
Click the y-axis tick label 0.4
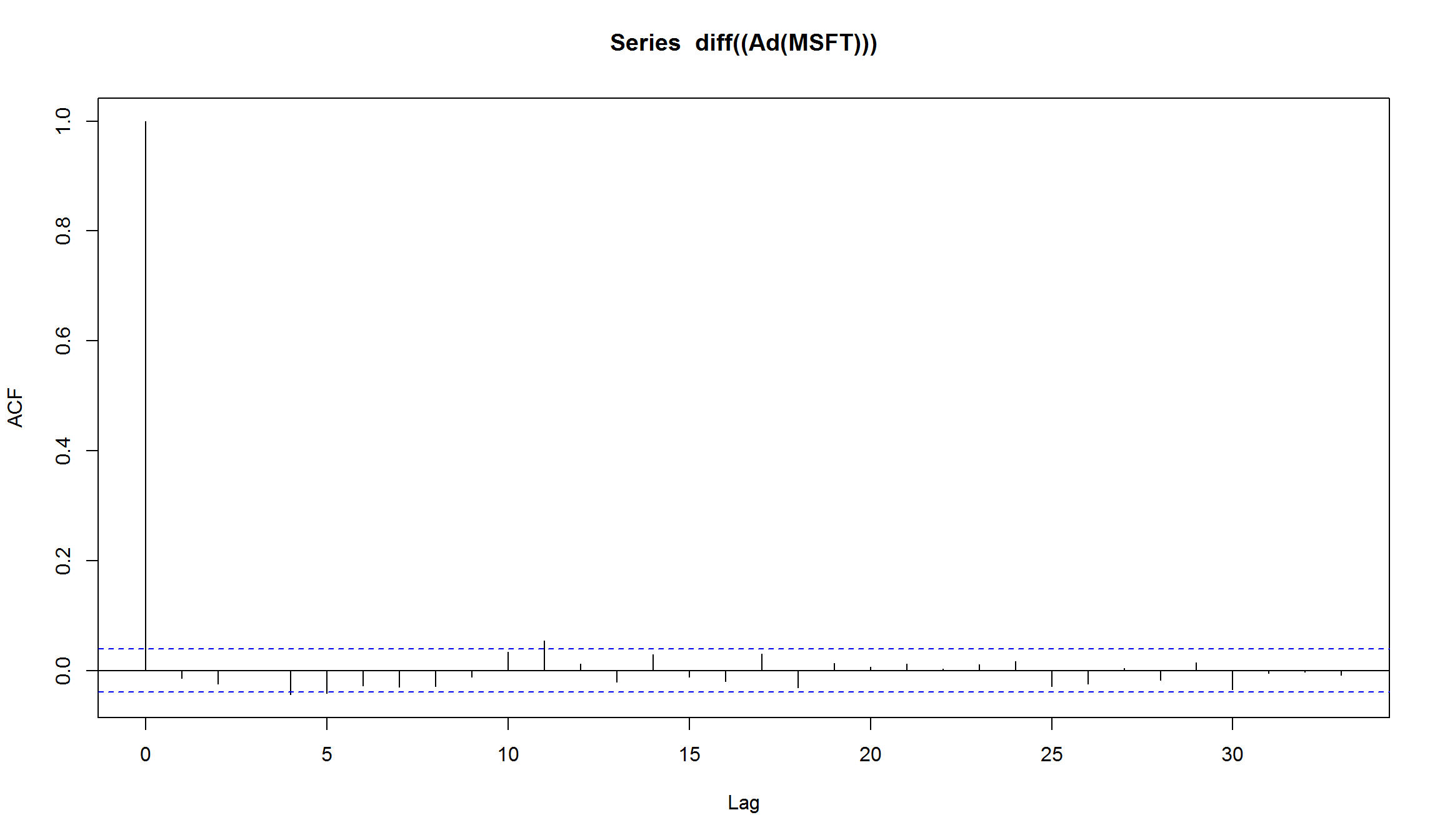pyautogui.click(x=63, y=451)
